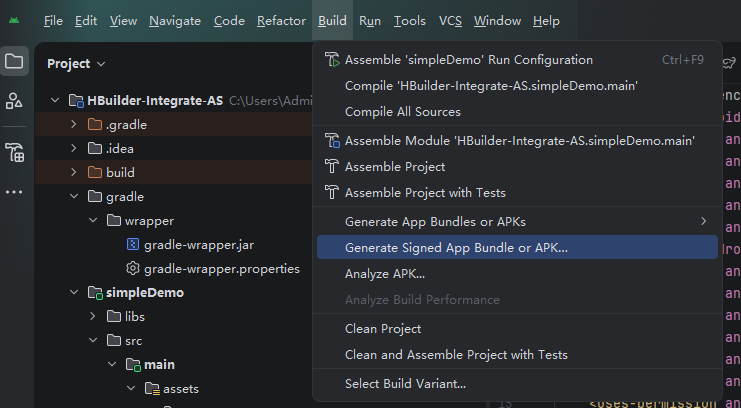Open the Run menu
The width and height of the screenshot is (741, 408).
(x=370, y=21)
